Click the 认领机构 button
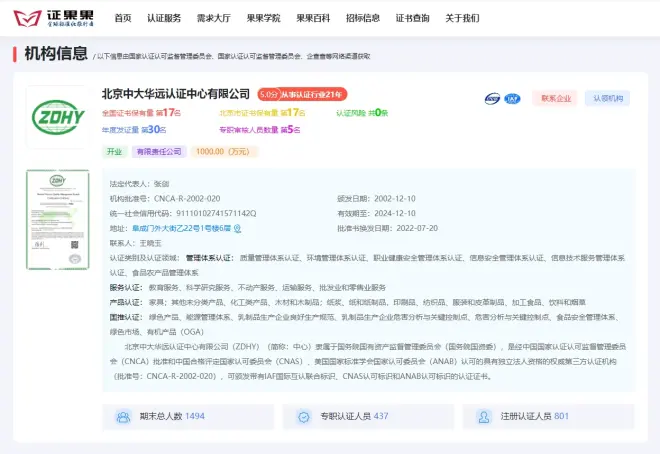Image resolution: width=660 pixels, height=454 pixels. coord(607,98)
